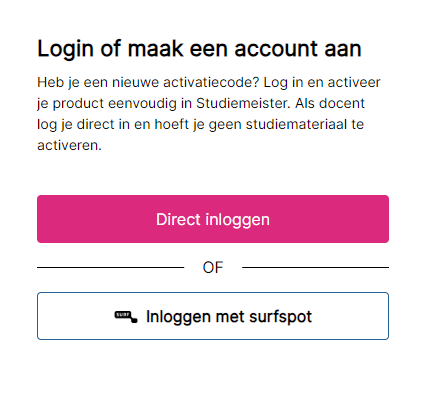Click the 'Direct inloggen' white label text

[213, 219]
